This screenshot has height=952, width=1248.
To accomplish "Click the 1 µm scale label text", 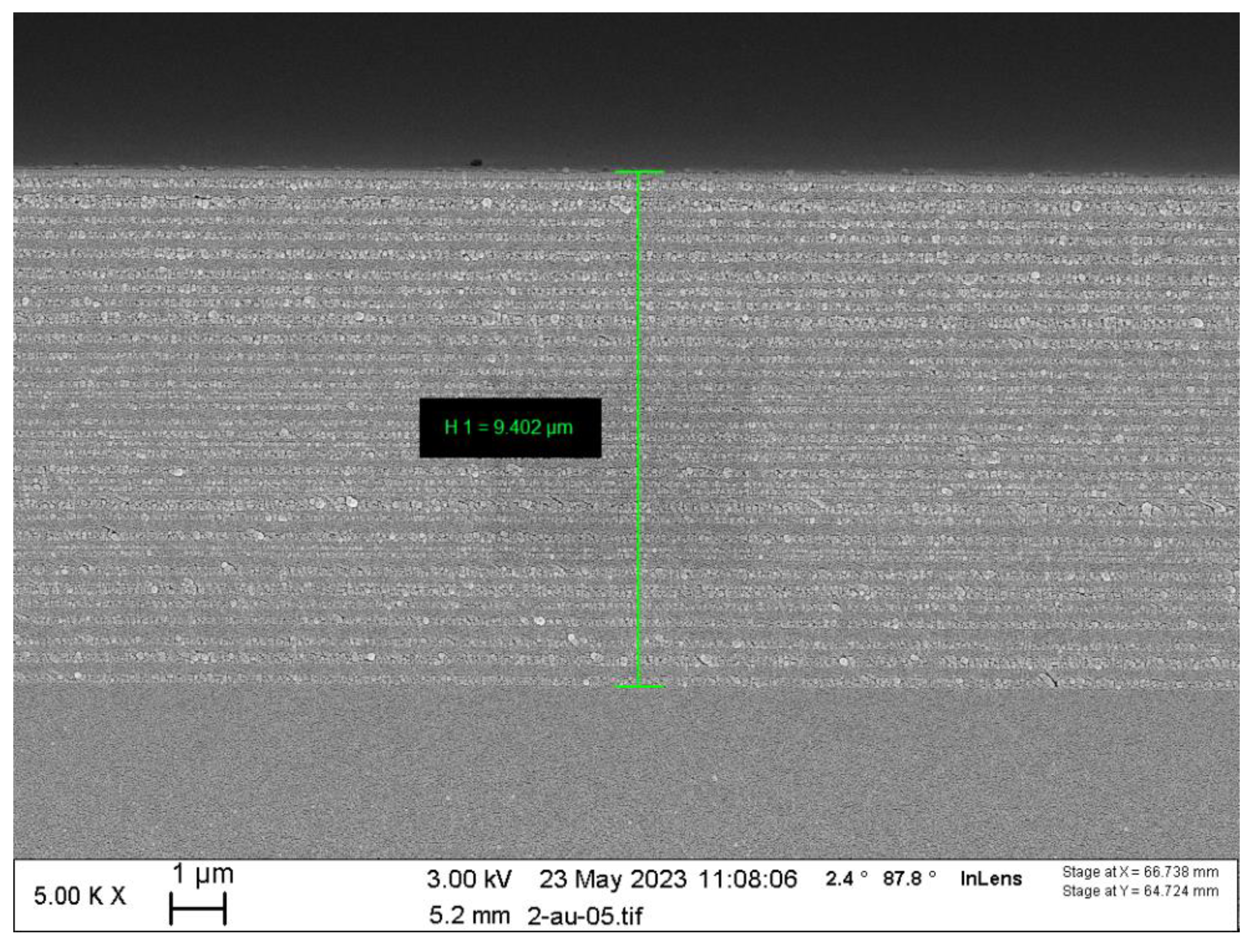I will click(202, 874).
